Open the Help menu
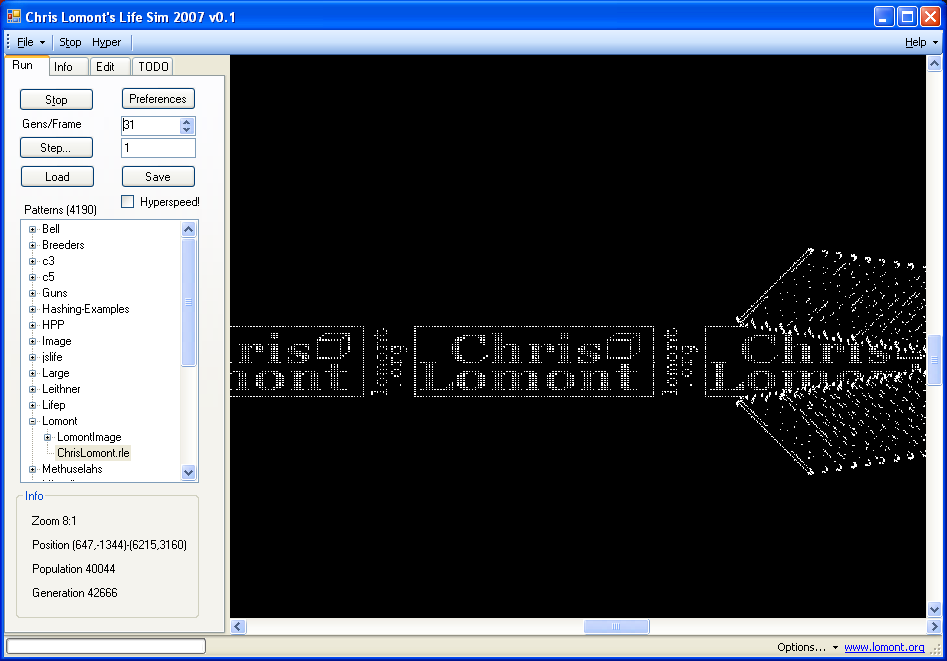Viewport: 947px width, 661px height. click(920, 42)
